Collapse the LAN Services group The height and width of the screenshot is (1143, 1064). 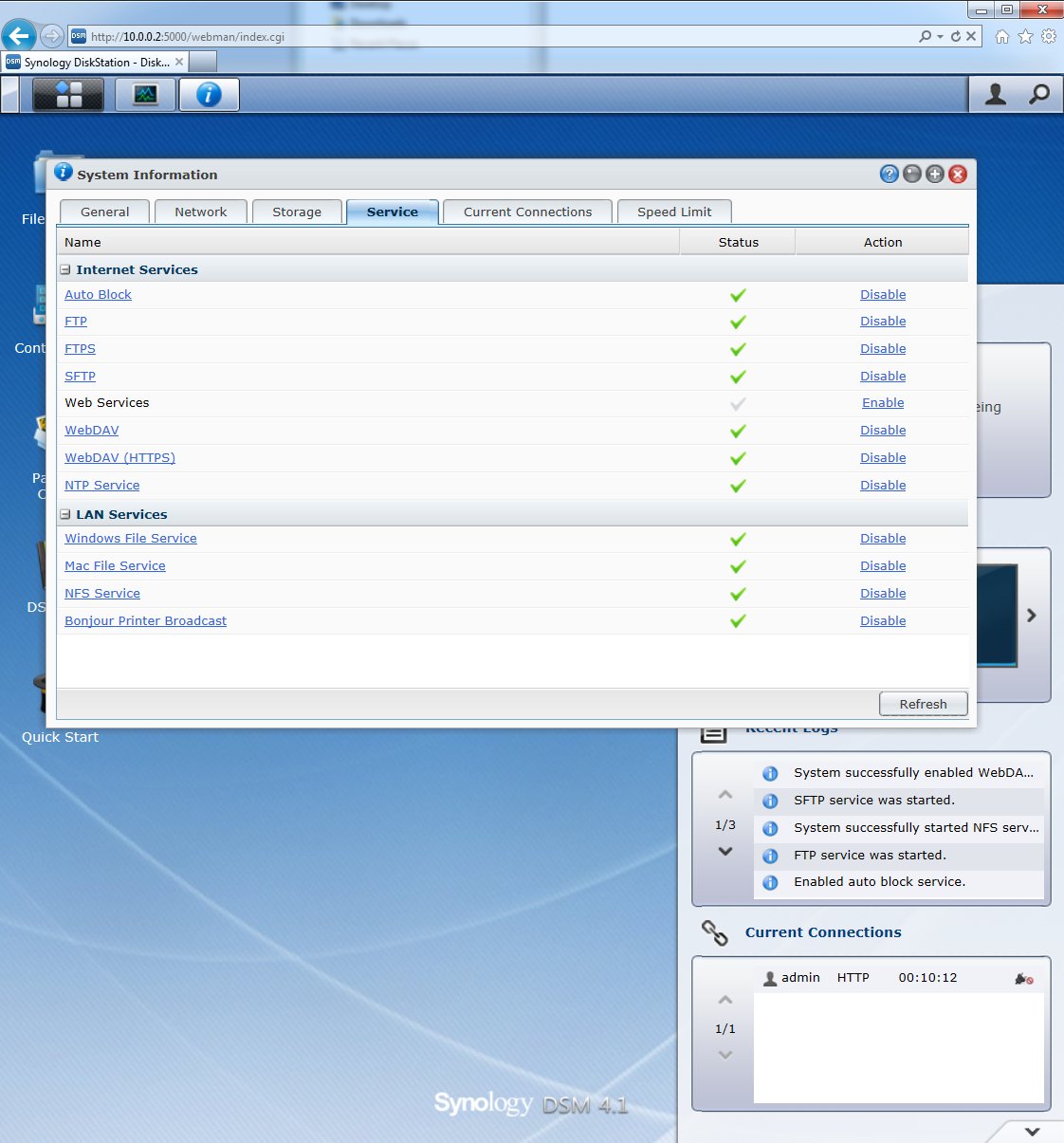(x=65, y=514)
